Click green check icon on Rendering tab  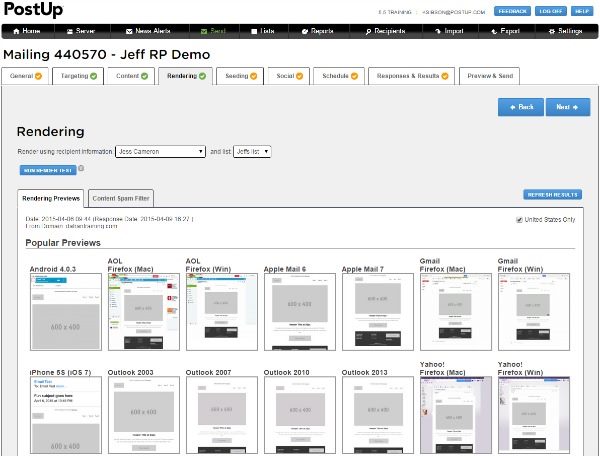point(202,76)
